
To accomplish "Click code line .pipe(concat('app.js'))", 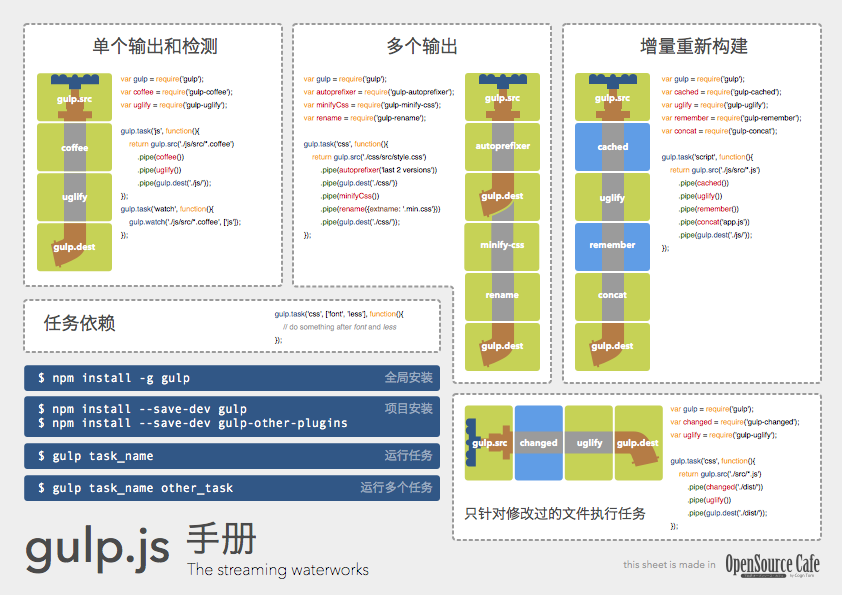I will pyautogui.click(x=714, y=222).
